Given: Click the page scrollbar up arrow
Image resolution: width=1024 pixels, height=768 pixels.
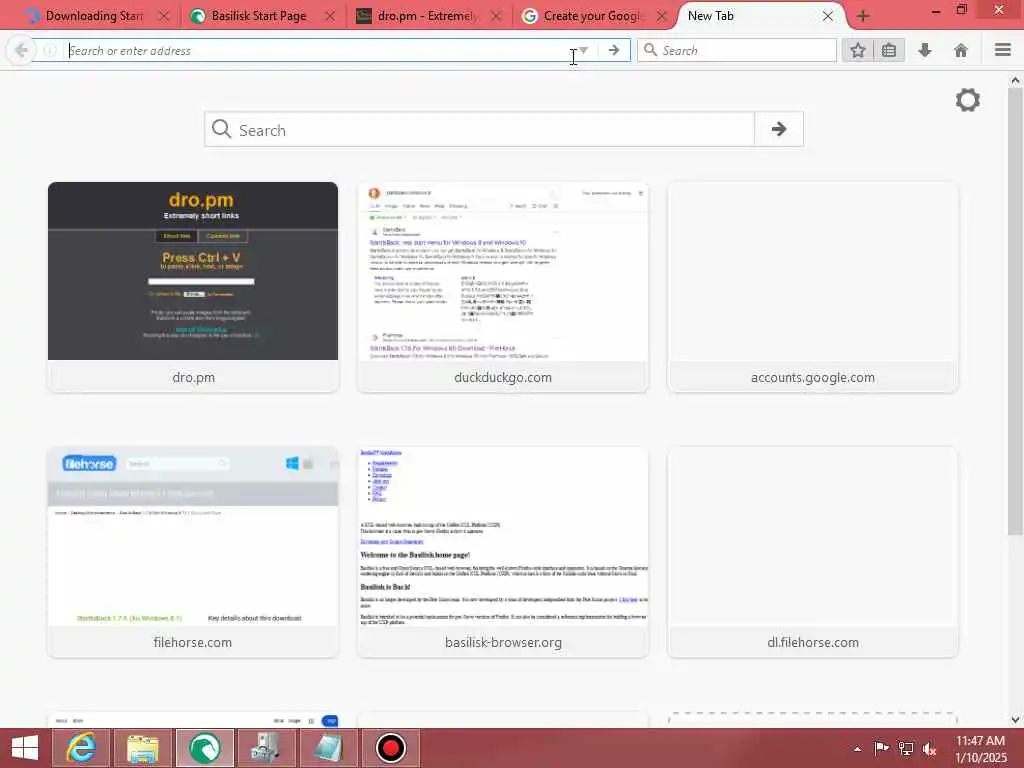Looking at the screenshot, I should (1015, 80).
